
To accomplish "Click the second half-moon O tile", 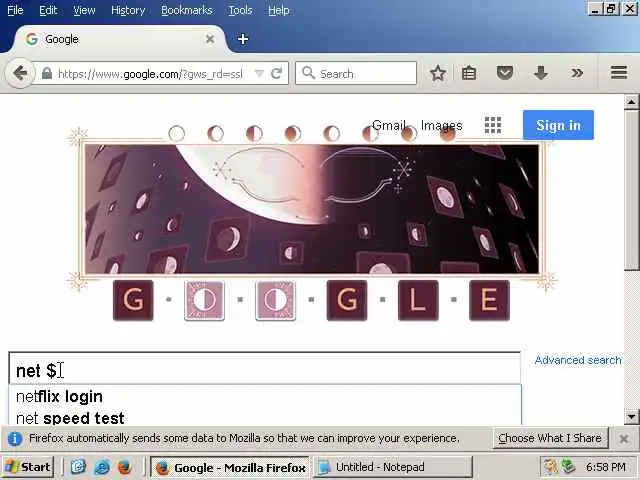I will pyautogui.click(x=276, y=300).
